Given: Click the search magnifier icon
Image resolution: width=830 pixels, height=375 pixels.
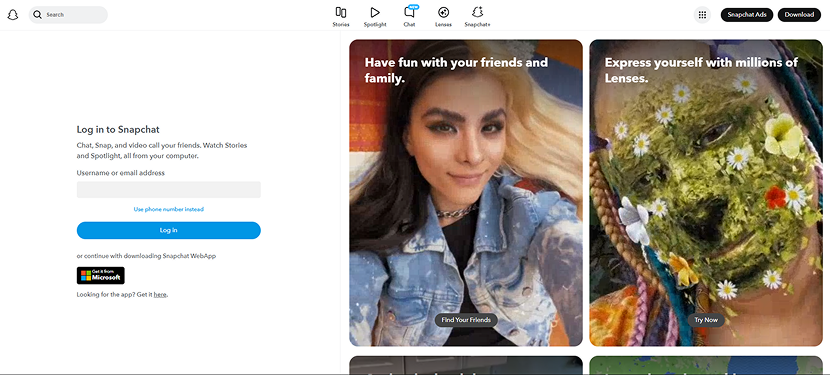Looking at the screenshot, I should [38, 15].
